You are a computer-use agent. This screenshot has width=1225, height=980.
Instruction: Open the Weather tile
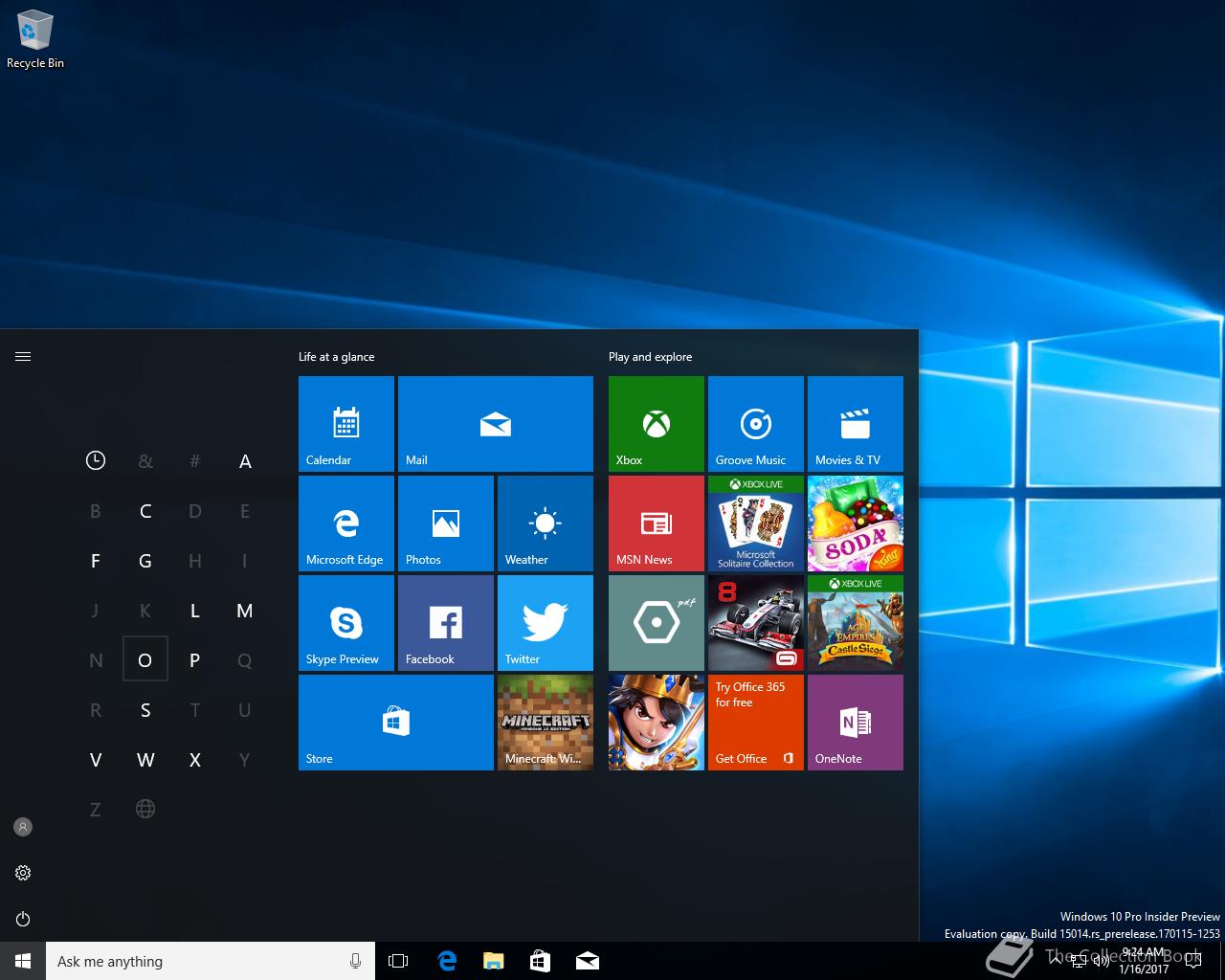coord(546,523)
